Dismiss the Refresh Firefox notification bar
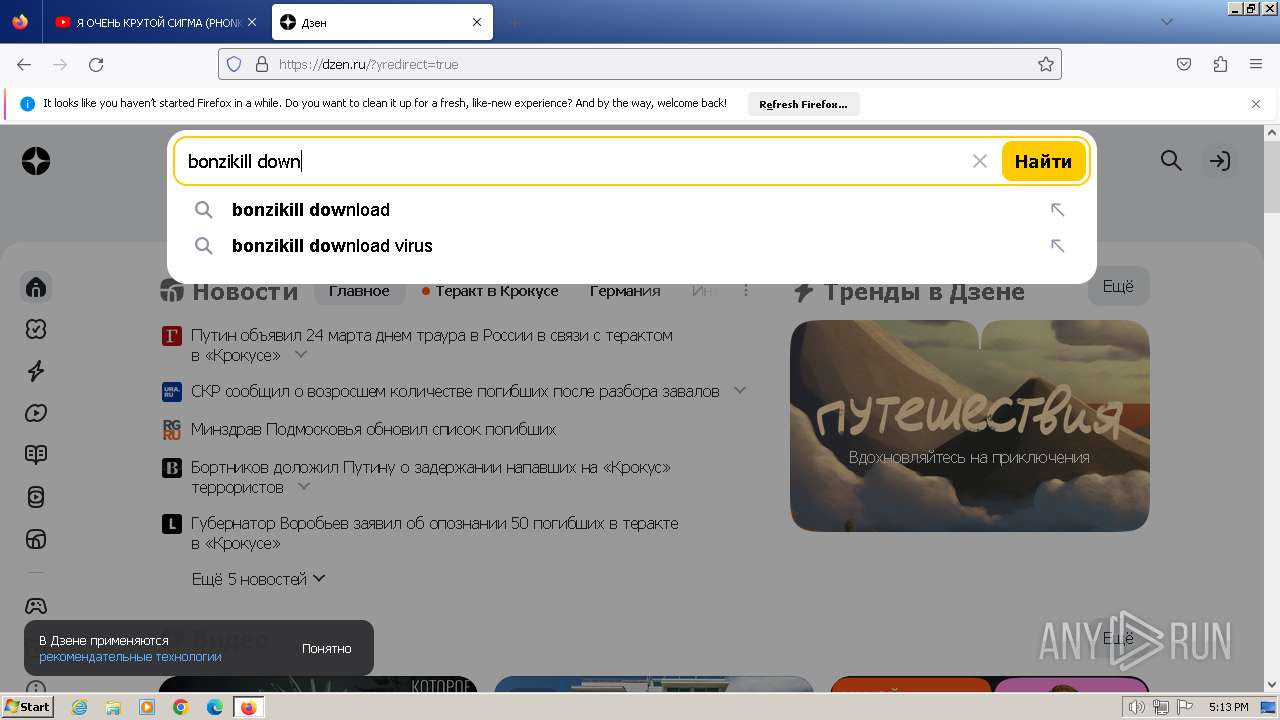The width and height of the screenshot is (1280, 720). (1256, 104)
